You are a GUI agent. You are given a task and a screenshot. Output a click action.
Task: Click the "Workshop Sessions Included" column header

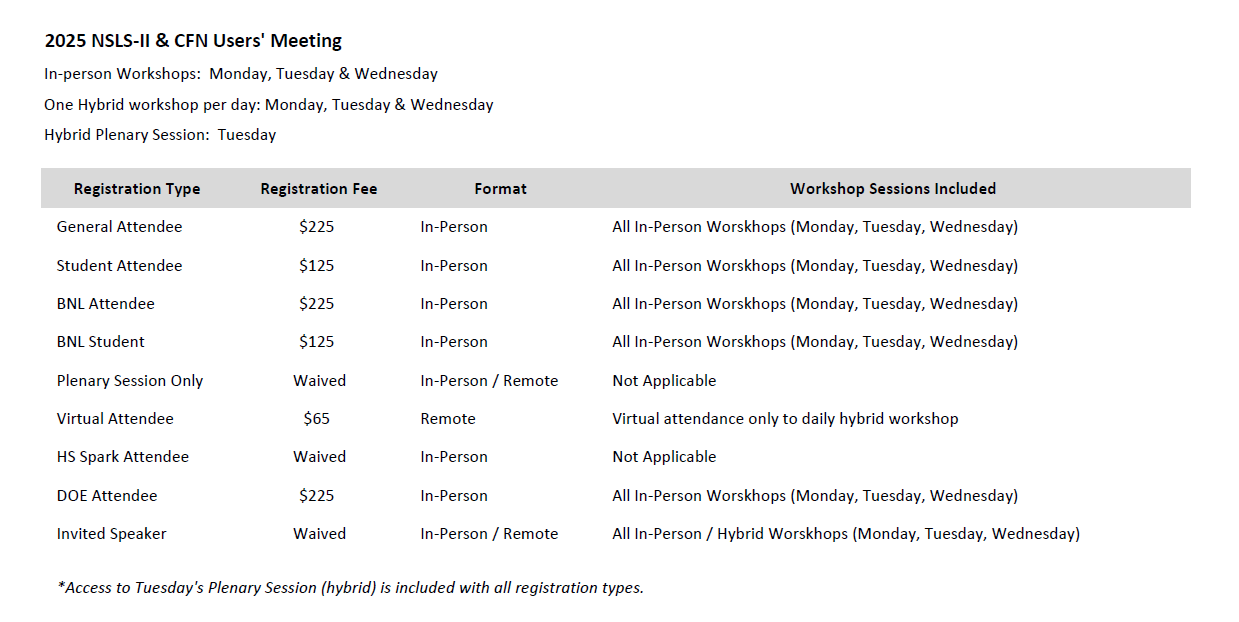tap(893, 189)
